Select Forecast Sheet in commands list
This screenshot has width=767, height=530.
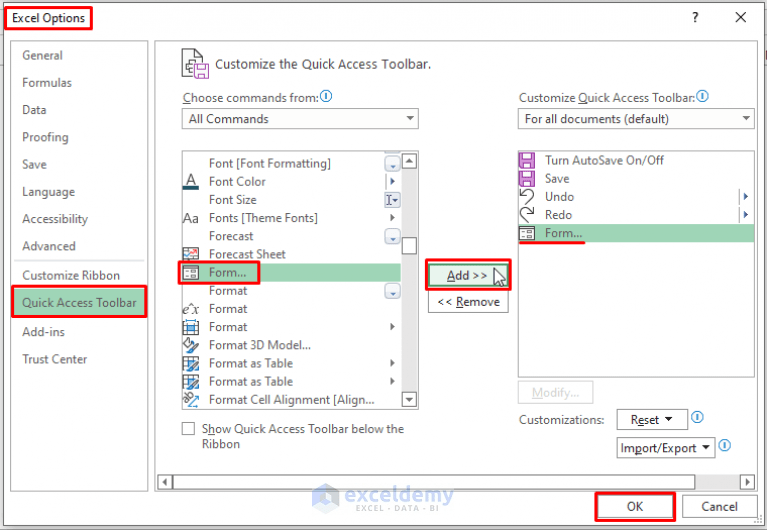click(x=292, y=254)
